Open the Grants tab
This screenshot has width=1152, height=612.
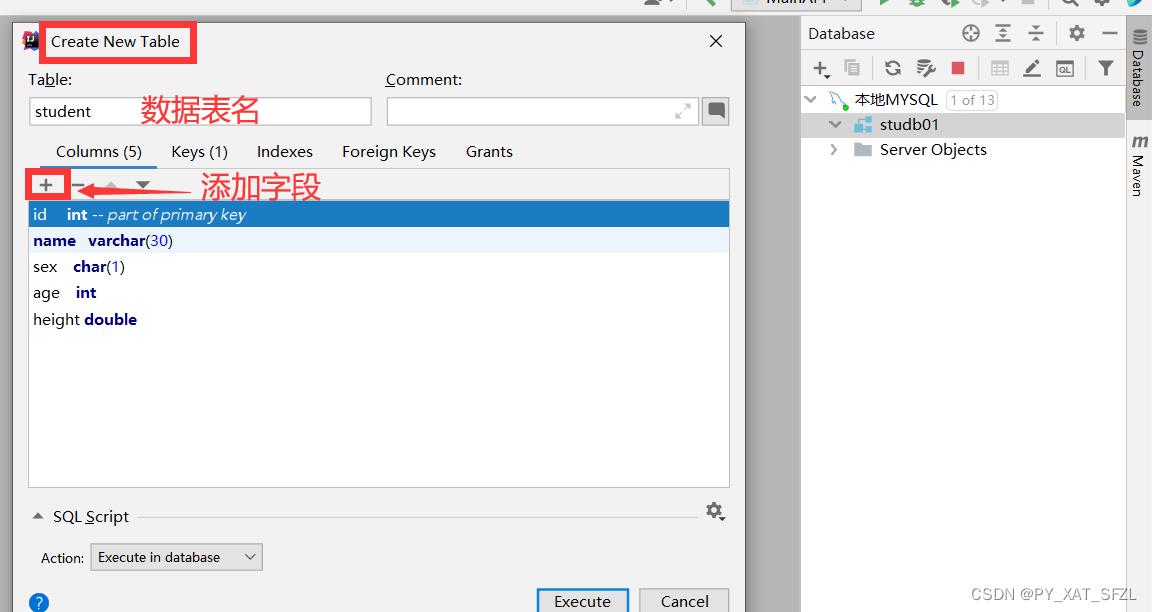[x=489, y=152]
